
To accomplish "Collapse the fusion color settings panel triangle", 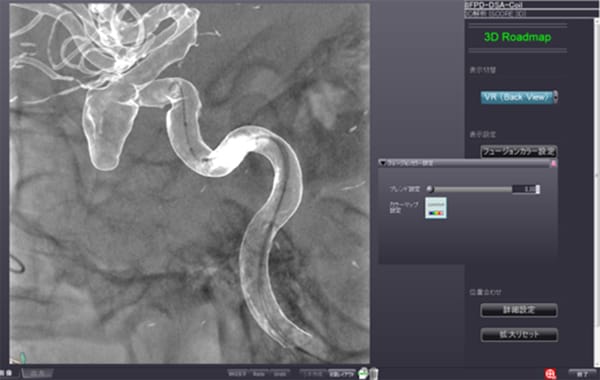I will tap(382, 163).
